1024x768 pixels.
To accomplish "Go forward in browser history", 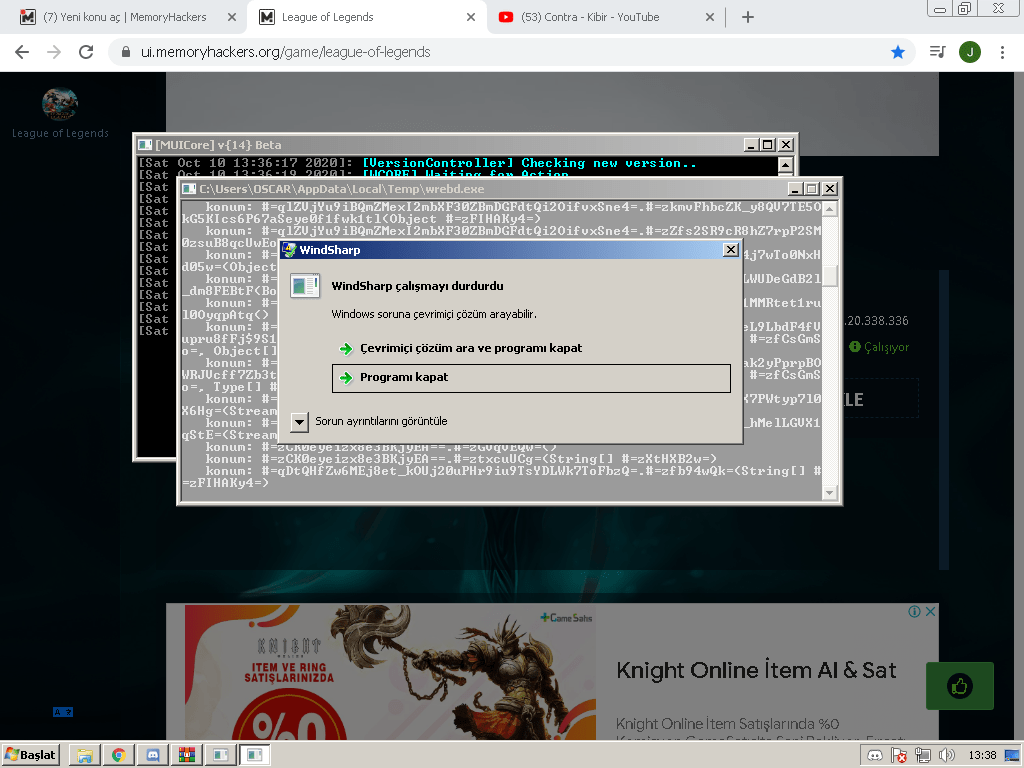I will [54, 52].
